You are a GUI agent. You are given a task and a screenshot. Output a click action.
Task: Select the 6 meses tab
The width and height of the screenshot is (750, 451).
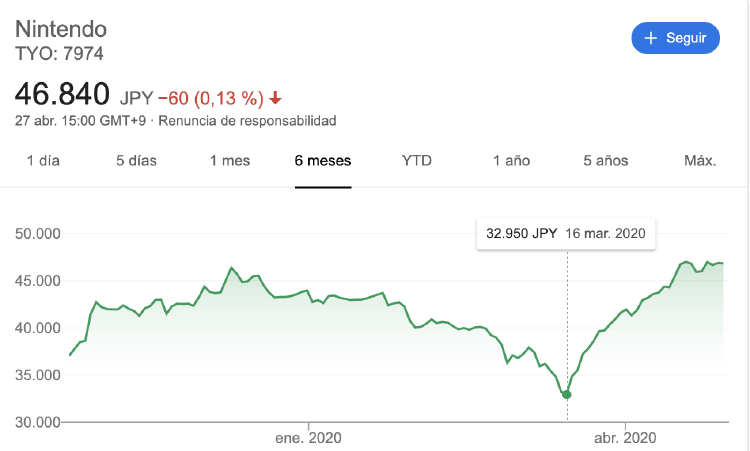coord(323,161)
